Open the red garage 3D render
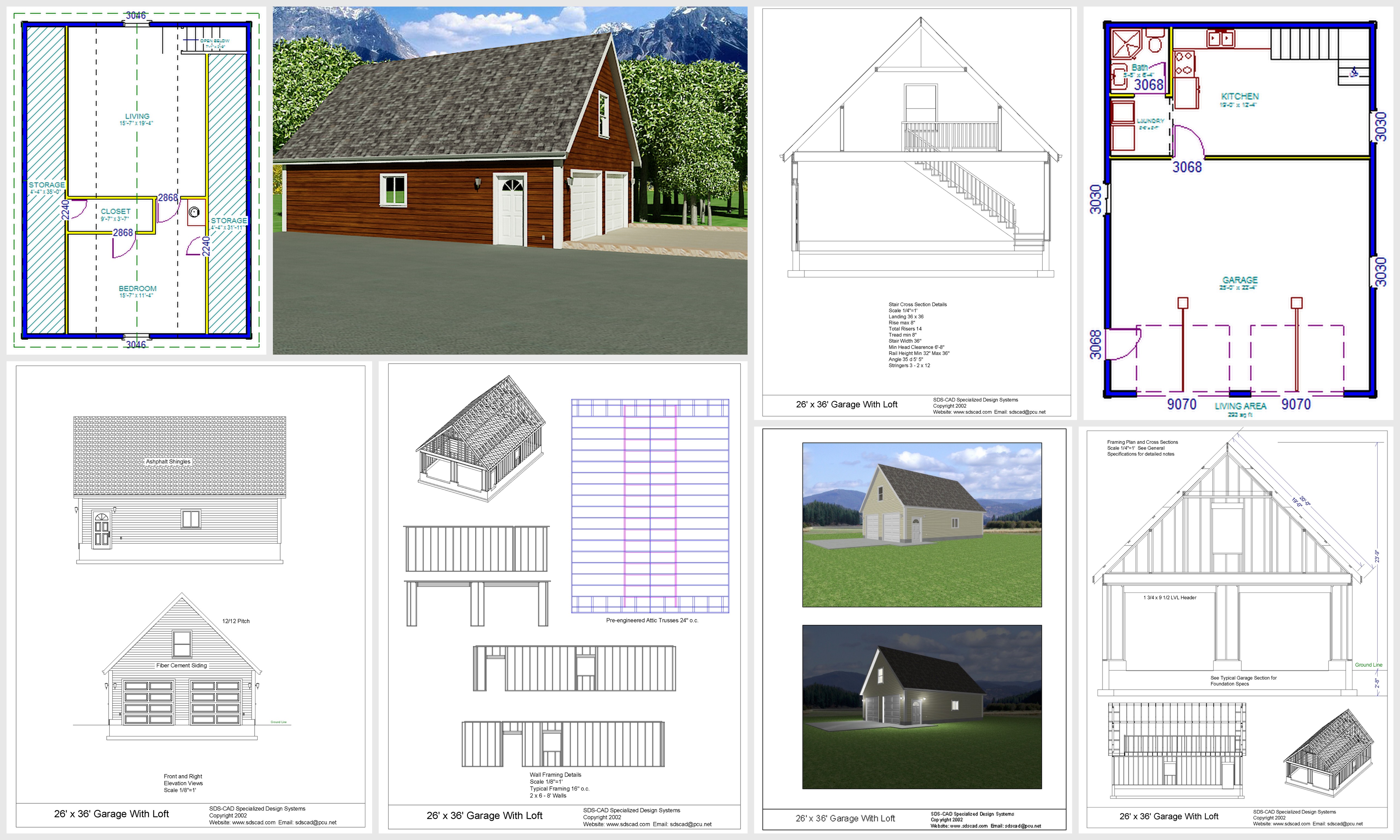Screen dimensions: 1400x840 510,180
